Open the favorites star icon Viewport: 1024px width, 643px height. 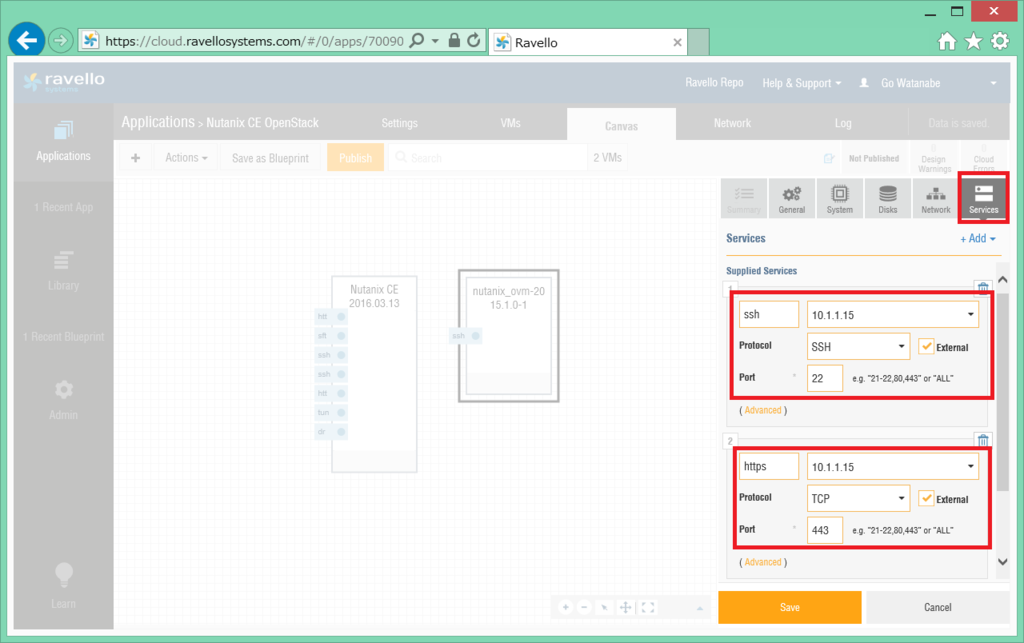coord(973,42)
